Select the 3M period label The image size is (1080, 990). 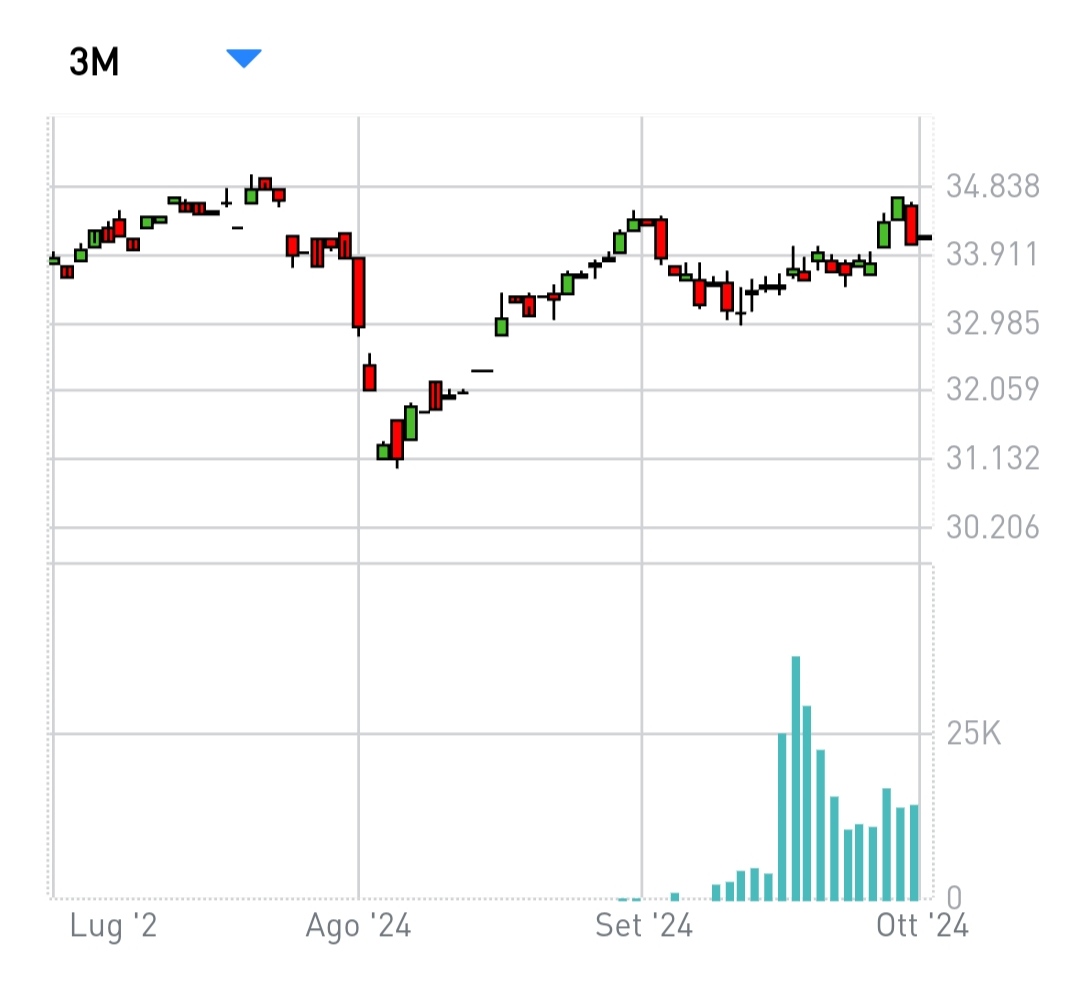coord(94,62)
